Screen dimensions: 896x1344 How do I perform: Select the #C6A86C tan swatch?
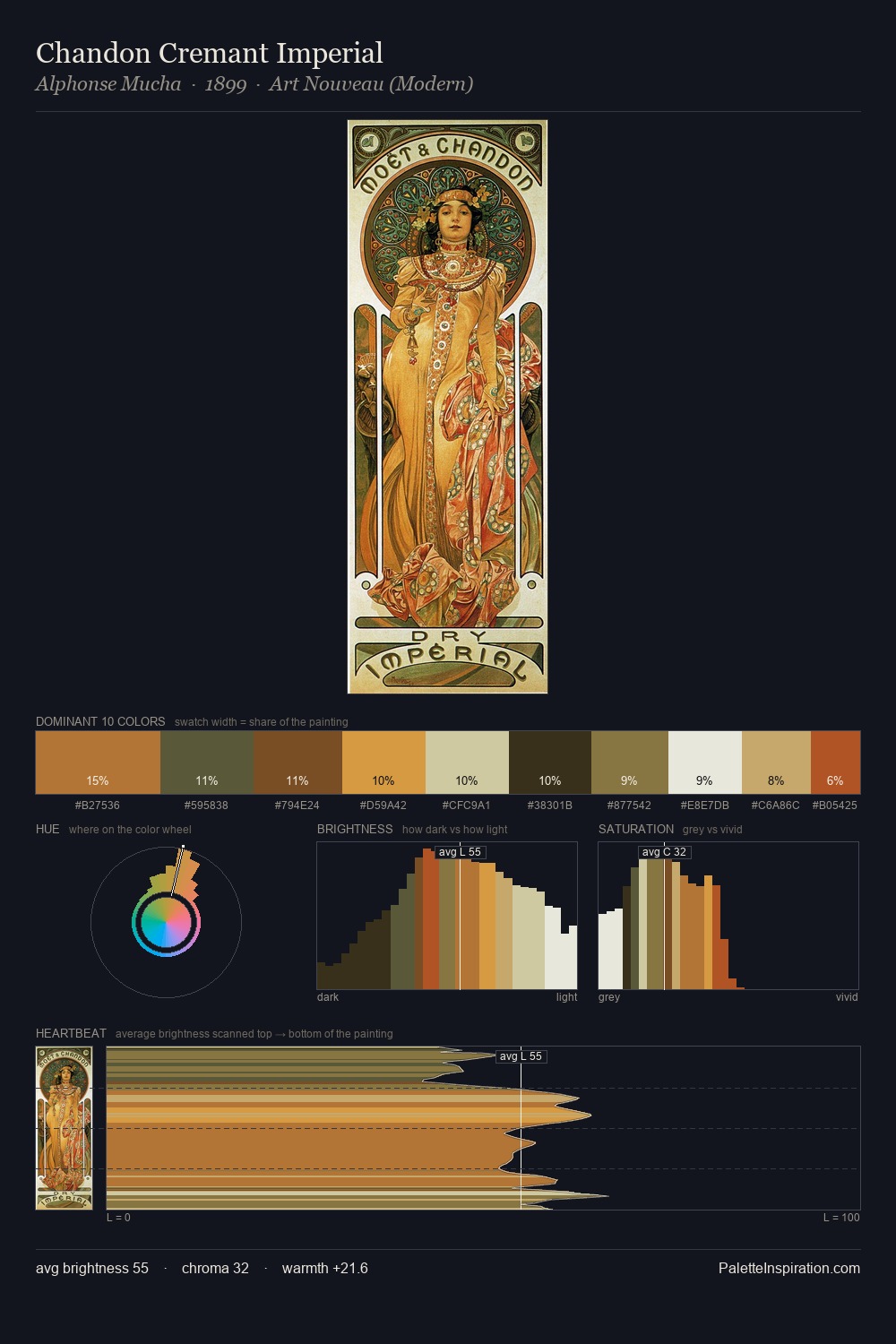point(776,762)
